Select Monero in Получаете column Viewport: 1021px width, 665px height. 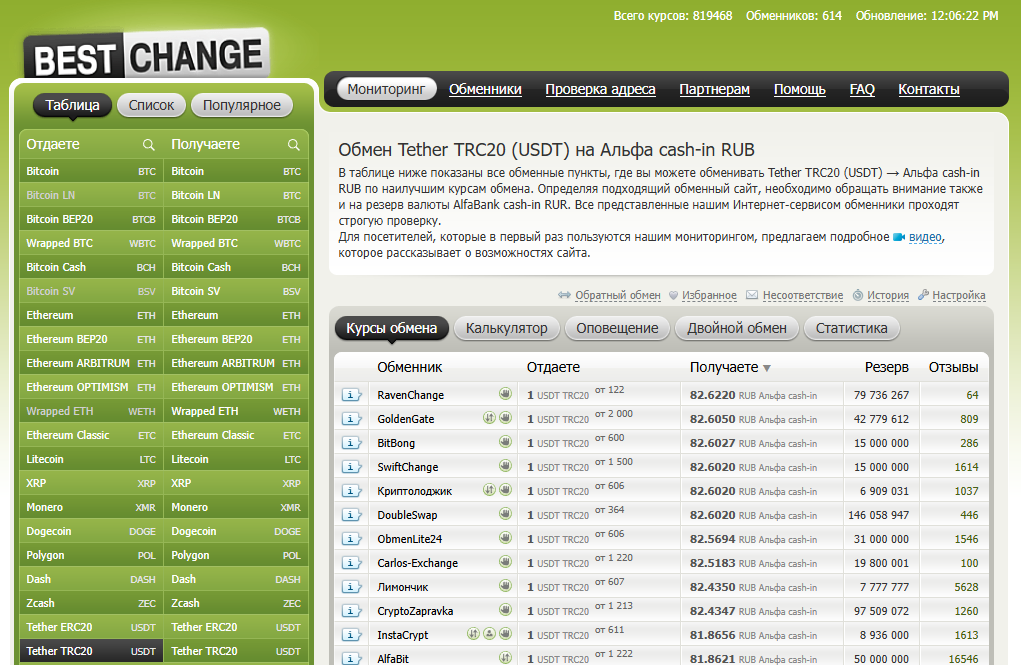click(x=236, y=507)
